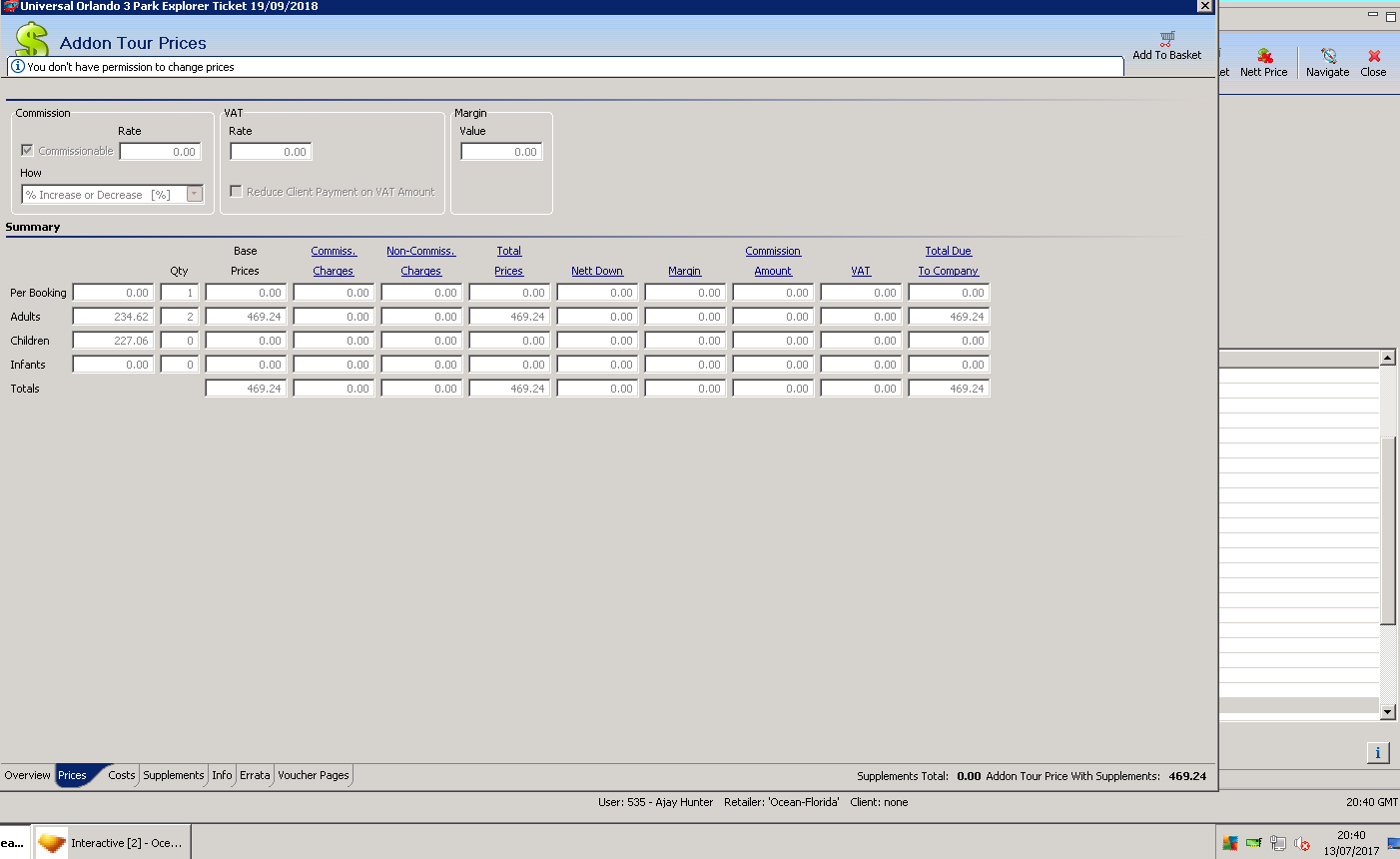
Task: Close the Universal Orlando ticket dialog
Action: click(x=1205, y=6)
